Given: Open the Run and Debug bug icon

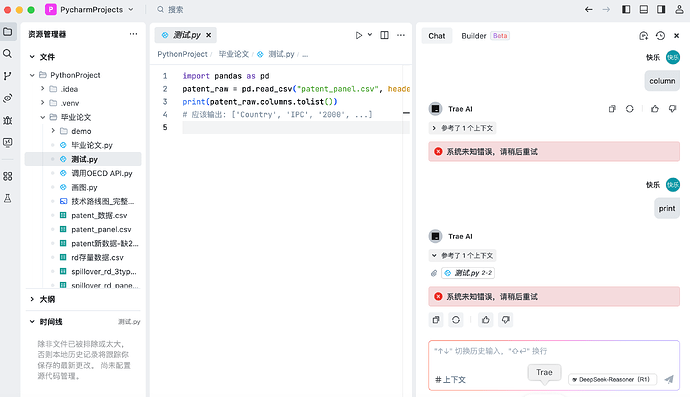Looking at the screenshot, I should point(7,120).
